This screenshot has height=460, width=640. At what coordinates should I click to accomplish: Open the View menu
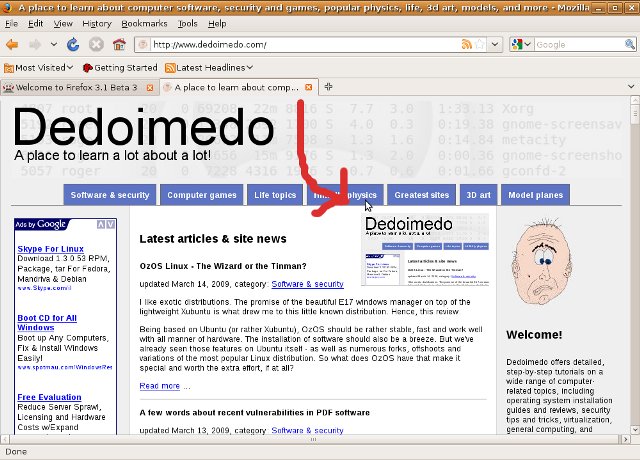[63, 24]
